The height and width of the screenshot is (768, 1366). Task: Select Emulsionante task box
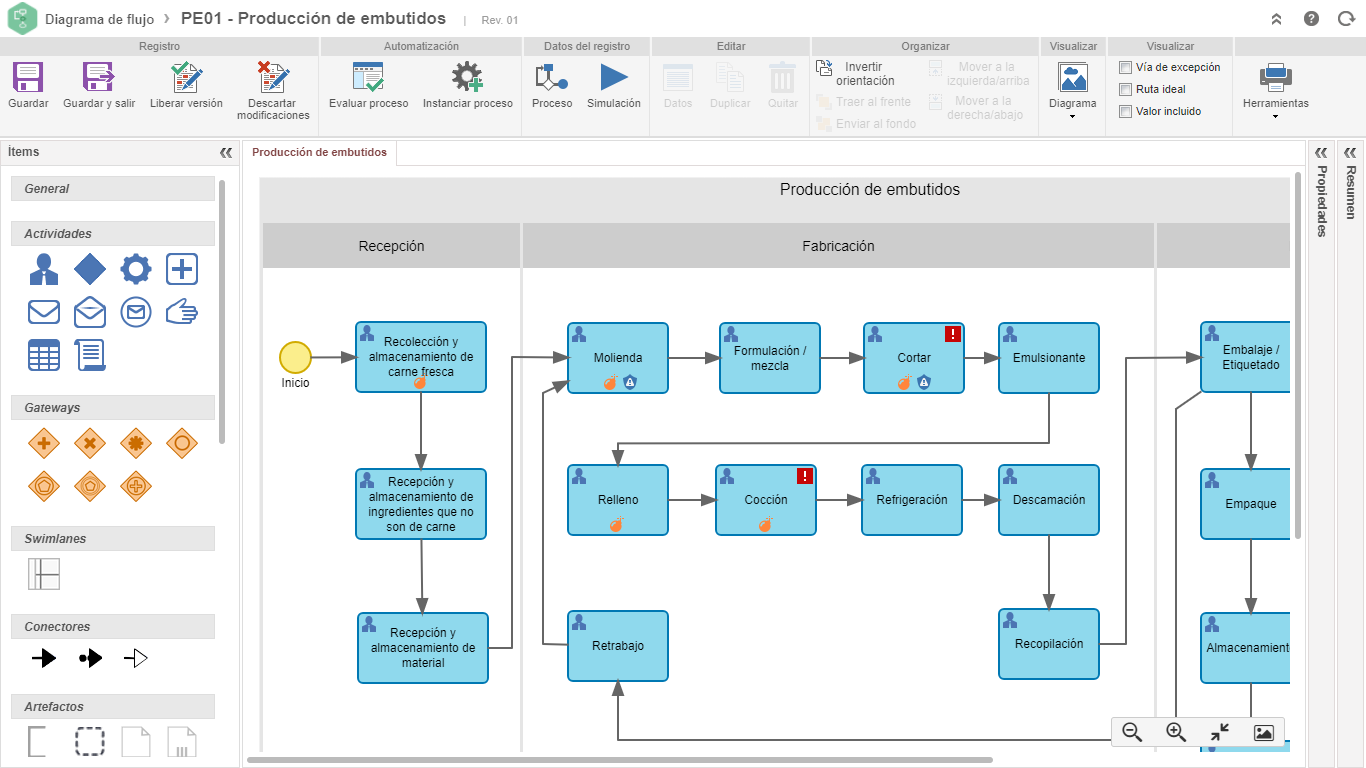[1049, 358]
